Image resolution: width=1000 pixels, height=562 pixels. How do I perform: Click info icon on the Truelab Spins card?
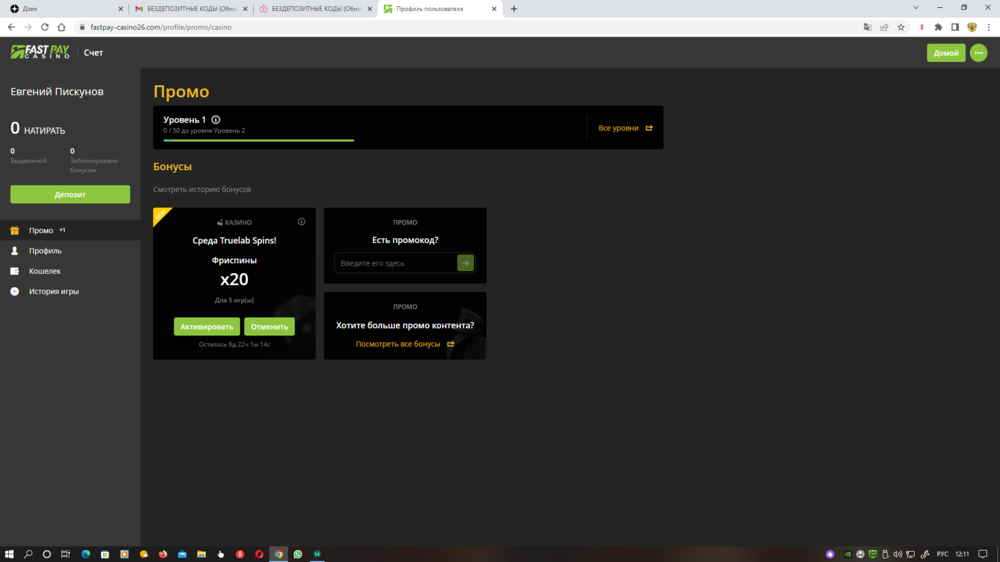click(x=301, y=222)
